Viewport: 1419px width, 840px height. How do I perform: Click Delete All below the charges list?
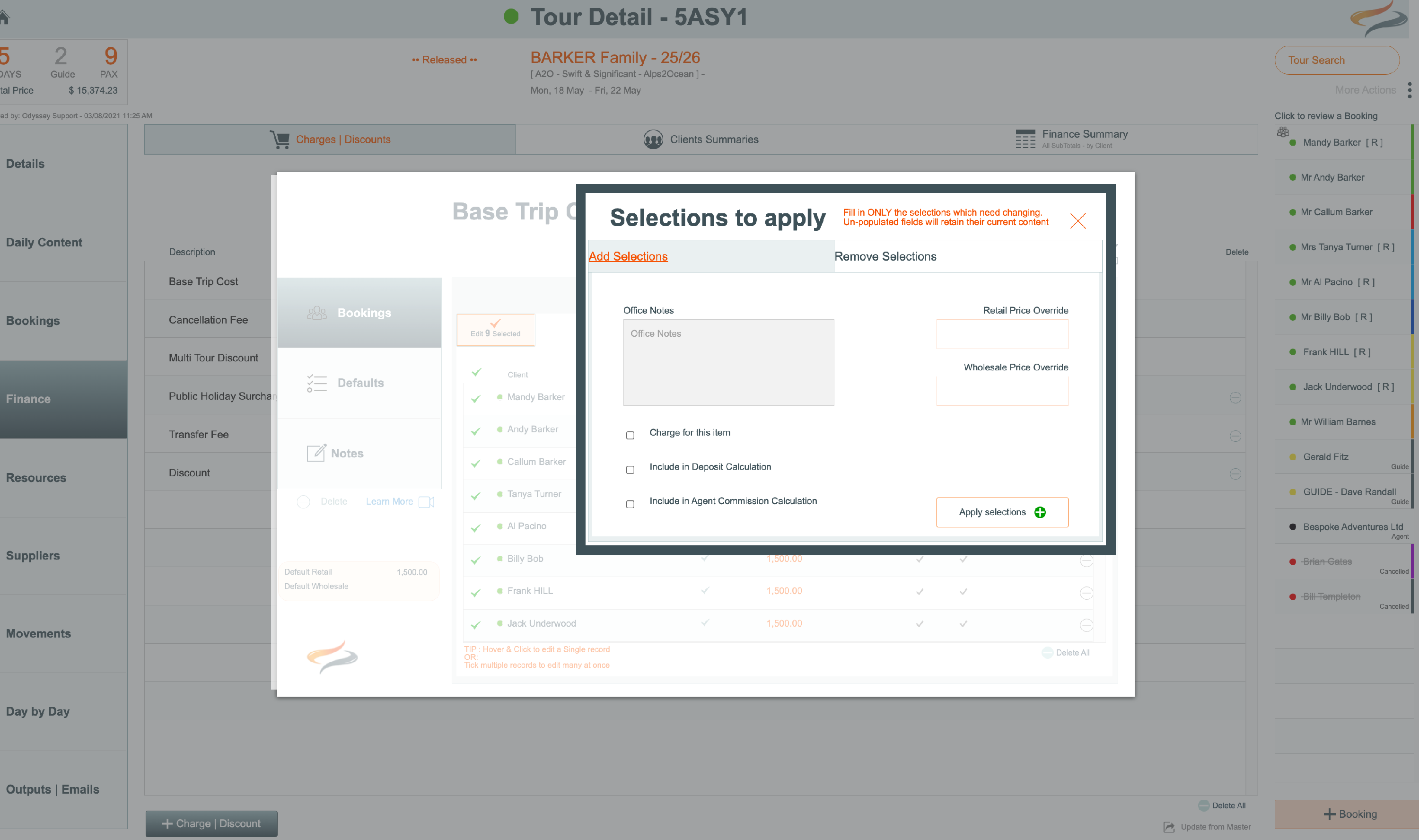[1222, 805]
